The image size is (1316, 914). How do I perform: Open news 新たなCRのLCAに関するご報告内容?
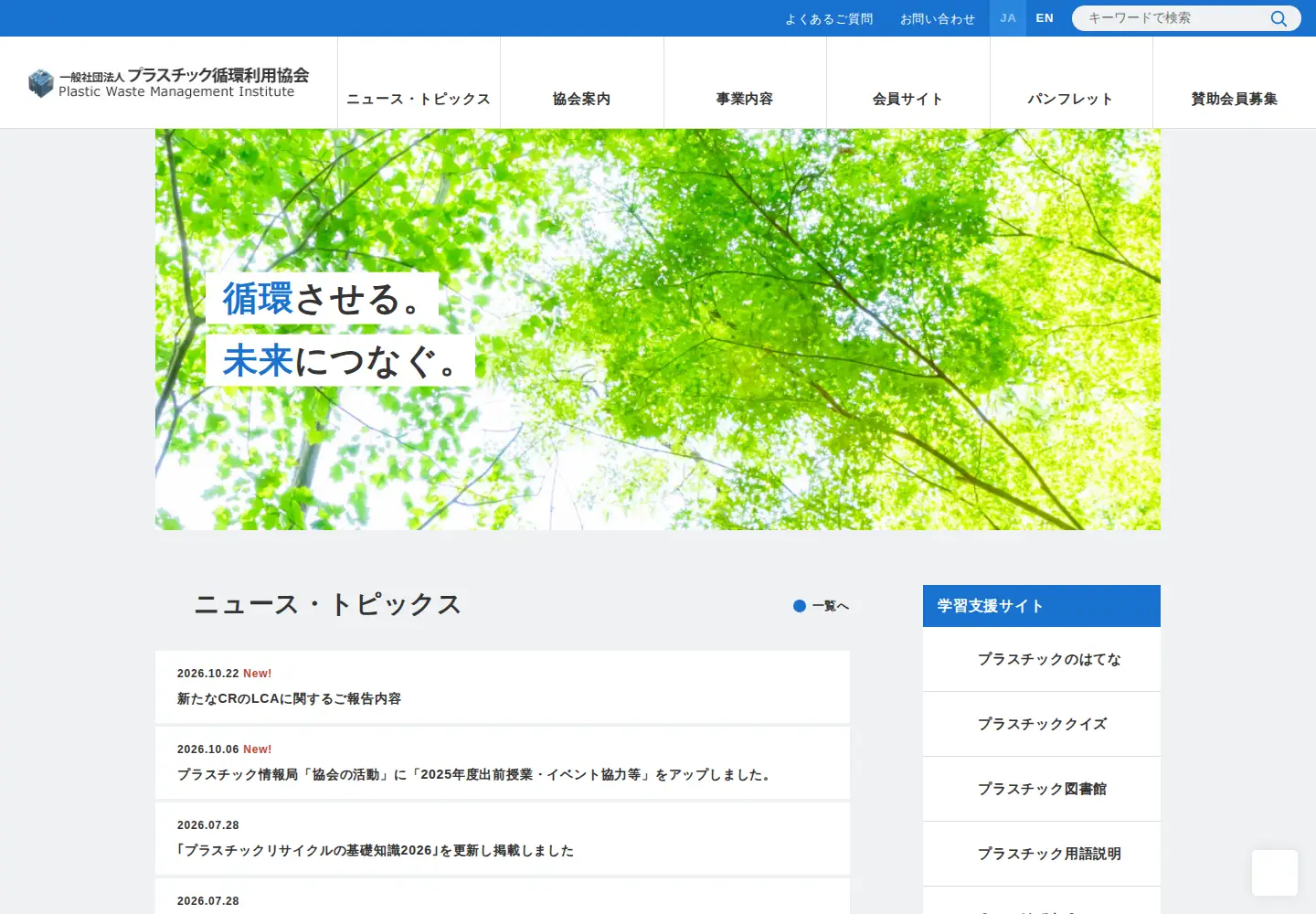click(503, 687)
